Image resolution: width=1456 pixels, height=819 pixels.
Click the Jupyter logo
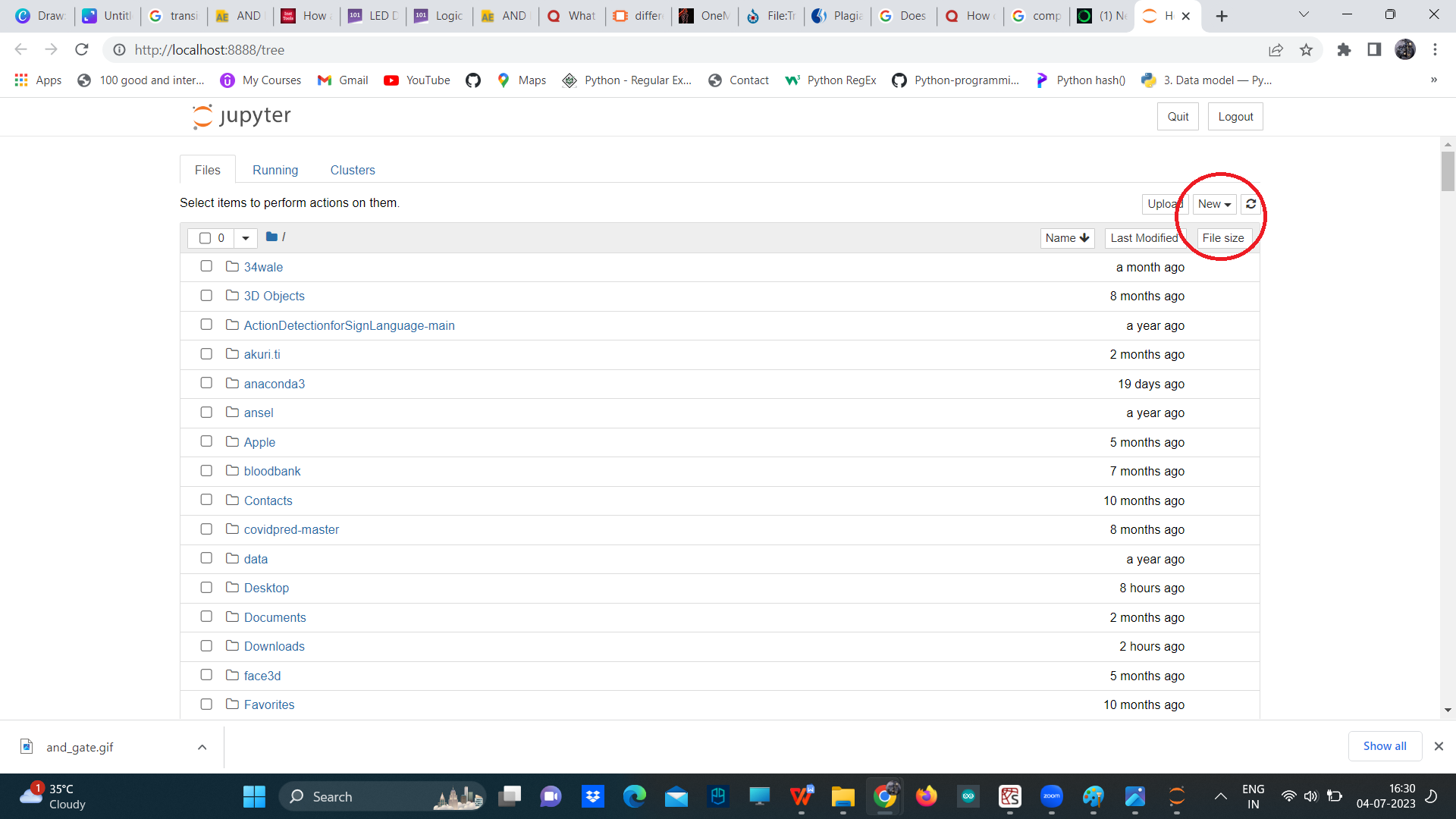point(242,116)
